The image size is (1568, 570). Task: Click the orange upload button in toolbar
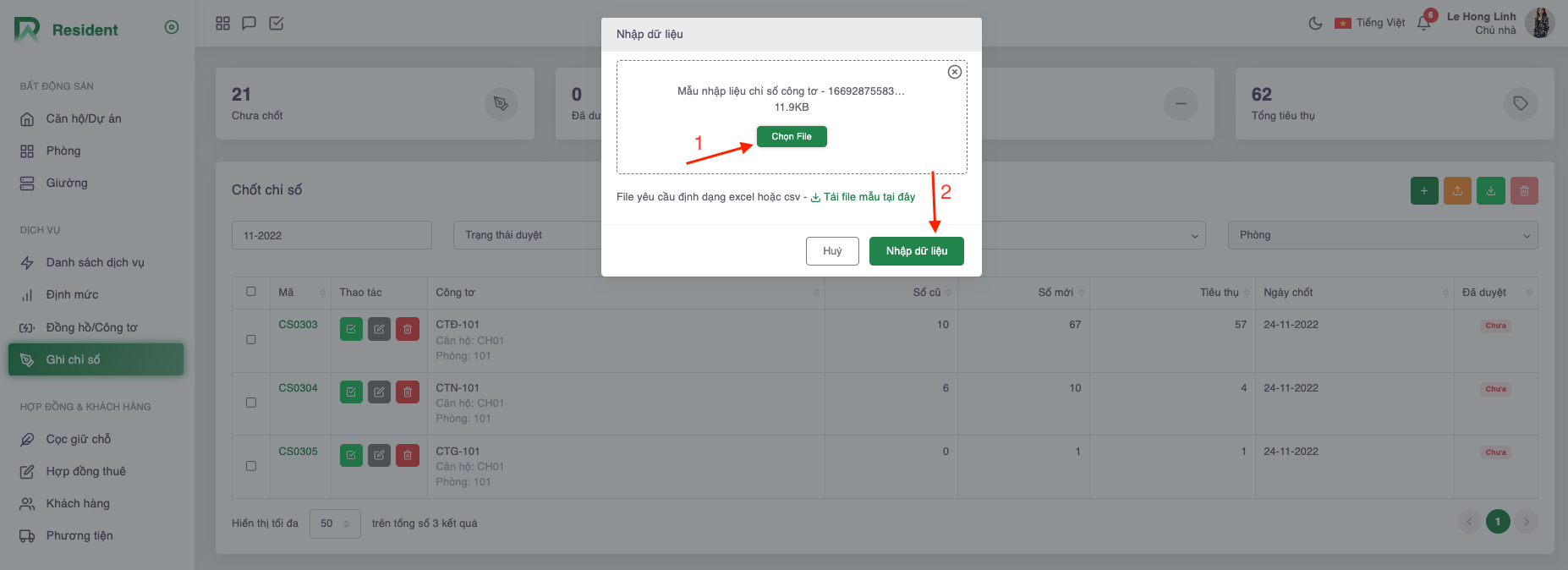(x=1457, y=191)
